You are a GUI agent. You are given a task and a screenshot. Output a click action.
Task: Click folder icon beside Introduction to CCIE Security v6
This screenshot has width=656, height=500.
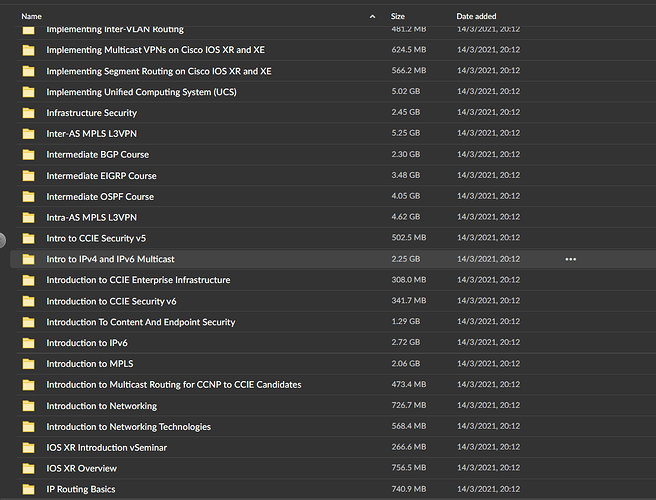pyautogui.click(x=28, y=301)
